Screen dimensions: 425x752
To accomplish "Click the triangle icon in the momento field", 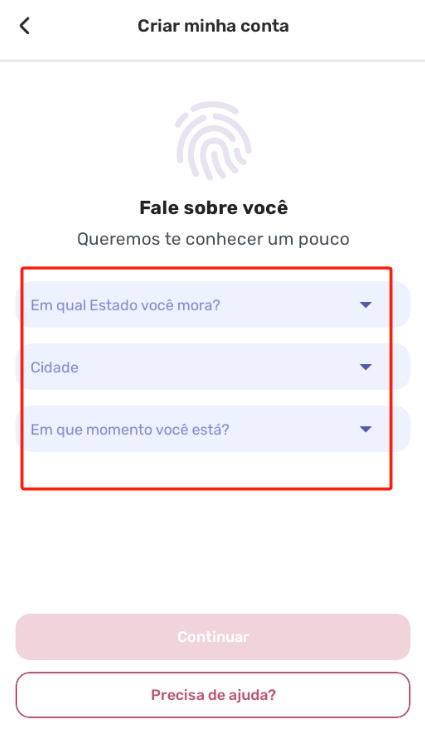I will tap(366, 429).
